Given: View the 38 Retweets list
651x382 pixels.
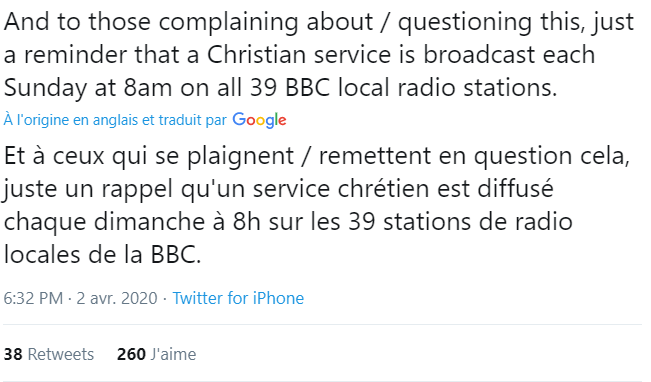Looking at the screenshot, I should click(x=49, y=354).
